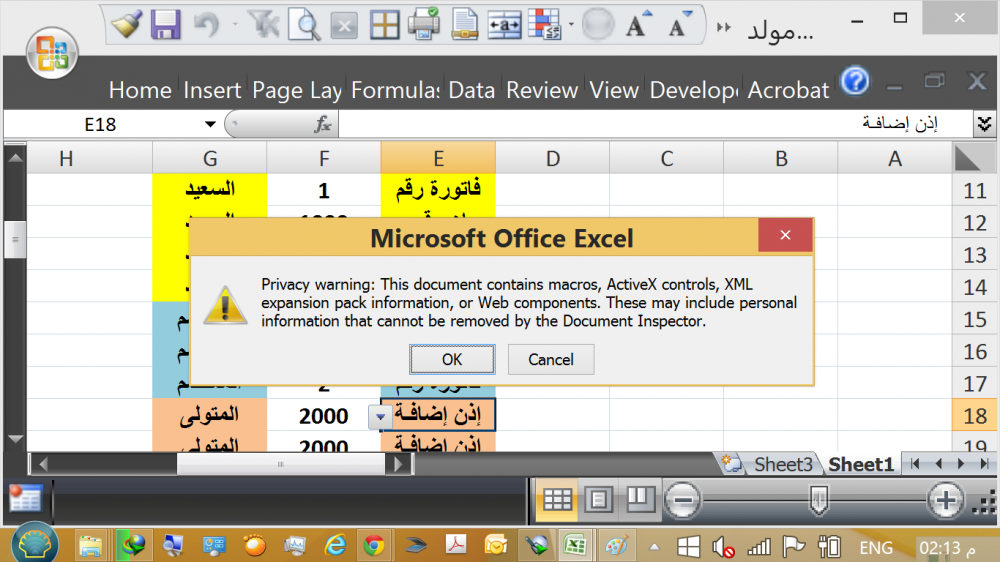Open the Home ribbon tab
The width and height of the screenshot is (1000, 562).
[x=140, y=90]
